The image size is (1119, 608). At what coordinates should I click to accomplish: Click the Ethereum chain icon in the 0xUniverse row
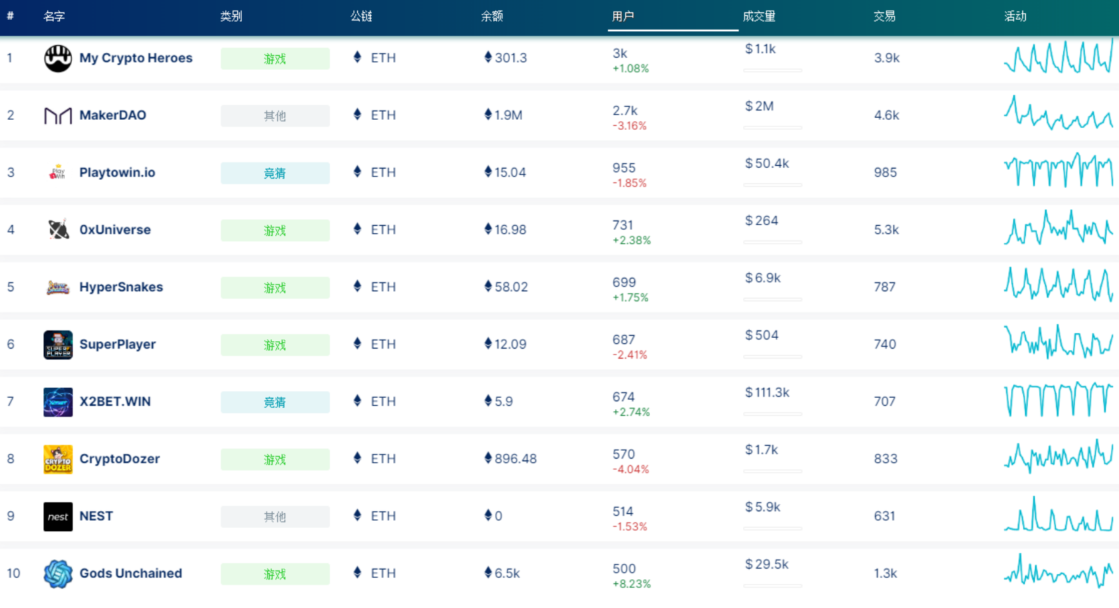[358, 229]
